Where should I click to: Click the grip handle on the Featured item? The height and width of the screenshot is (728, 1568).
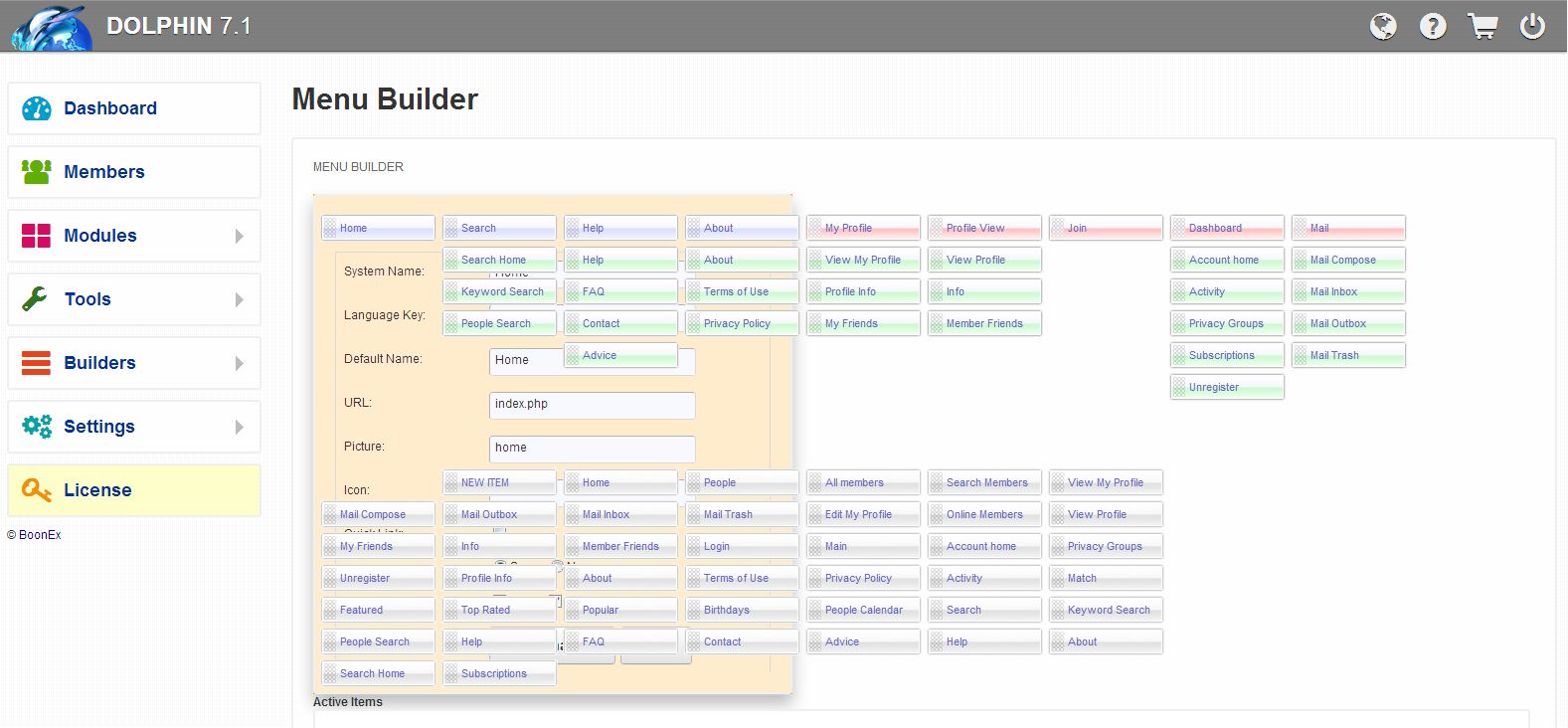(330, 610)
